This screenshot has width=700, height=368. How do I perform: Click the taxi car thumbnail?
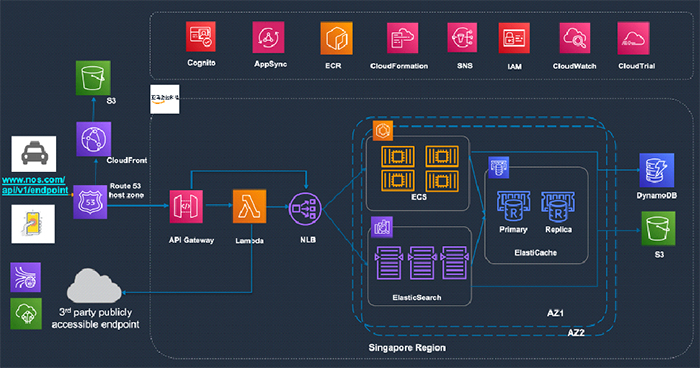[x=34, y=154]
